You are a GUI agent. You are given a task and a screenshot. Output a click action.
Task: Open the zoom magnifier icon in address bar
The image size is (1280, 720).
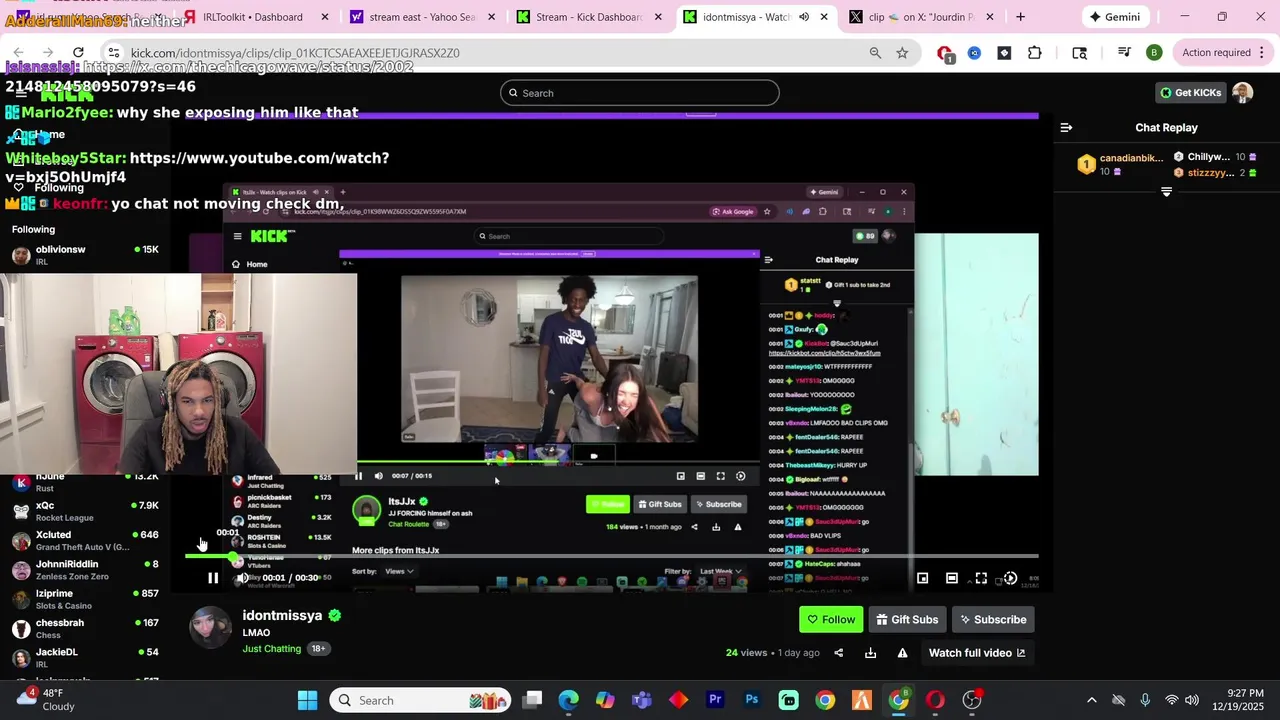click(875, 53)
